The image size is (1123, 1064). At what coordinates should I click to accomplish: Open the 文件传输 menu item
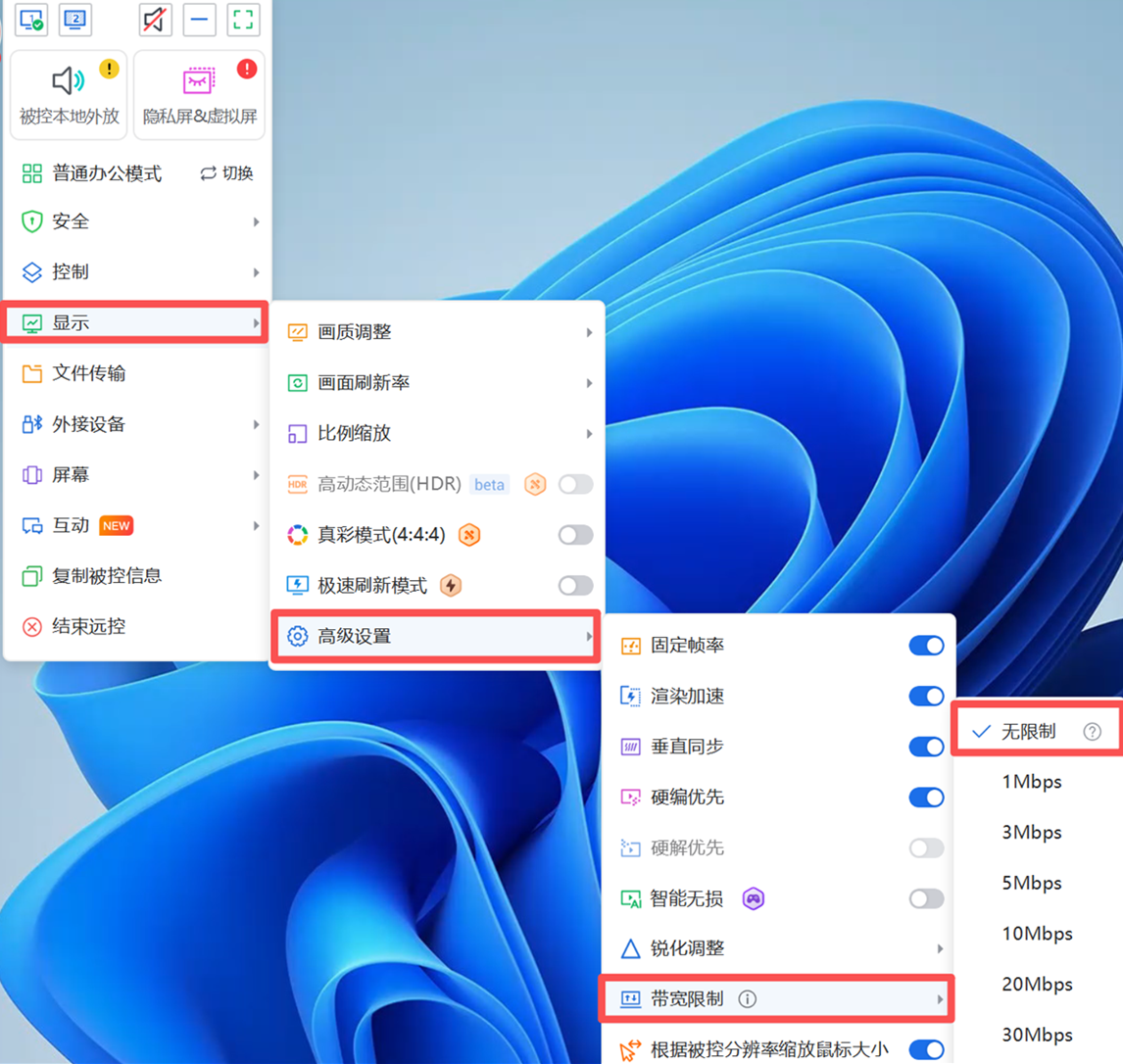[136, 373]
